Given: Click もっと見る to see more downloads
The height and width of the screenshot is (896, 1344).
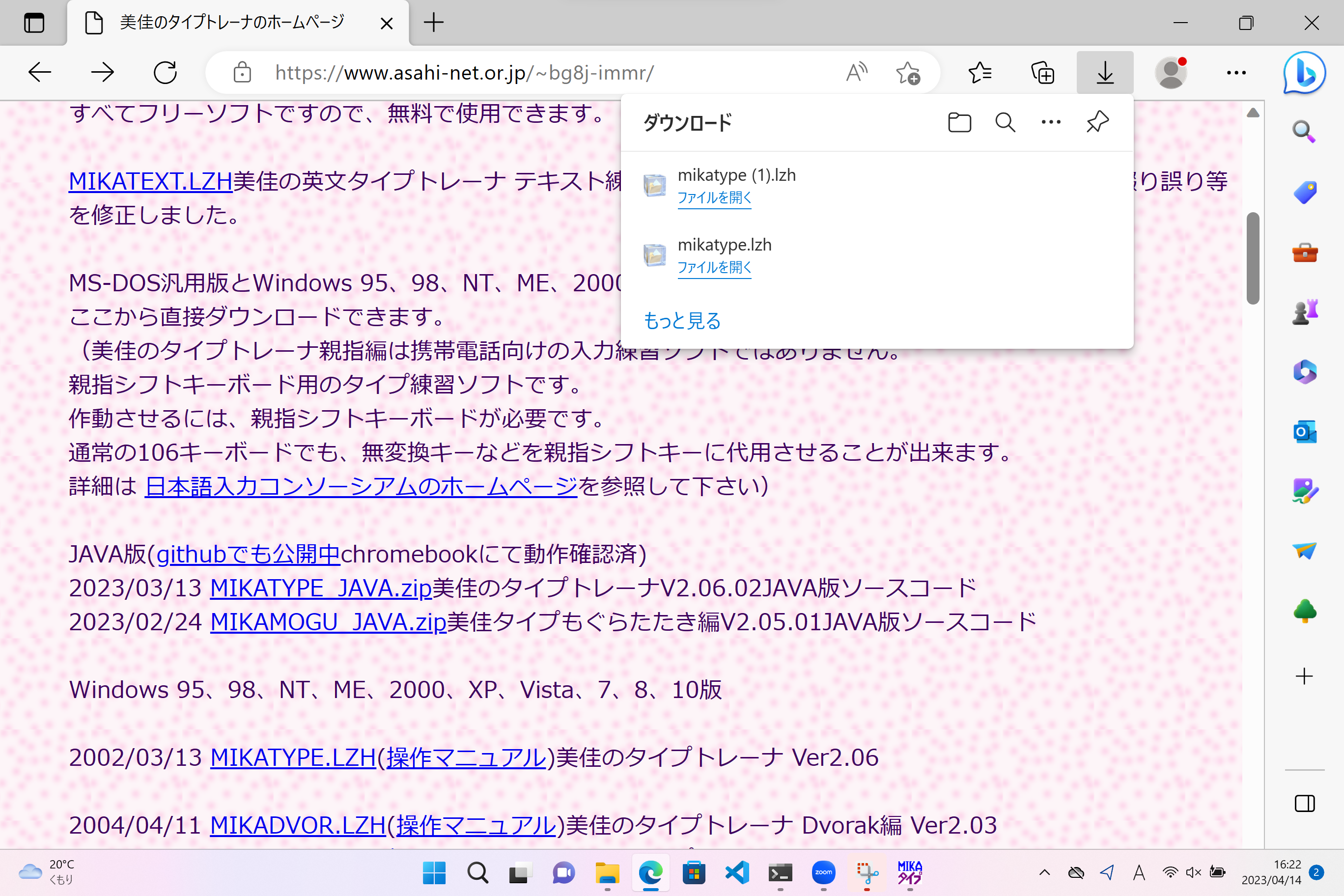Looking at the screenshot, I should point(682,321).
